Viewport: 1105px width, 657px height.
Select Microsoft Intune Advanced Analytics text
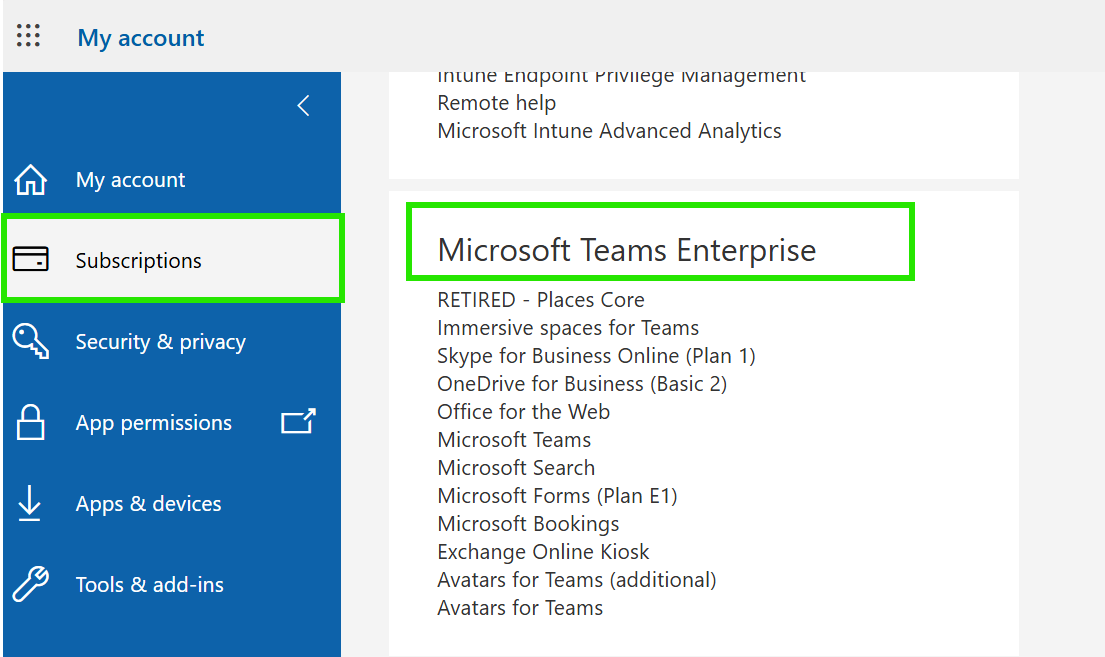pyautogui.click(x=609, y=131)
